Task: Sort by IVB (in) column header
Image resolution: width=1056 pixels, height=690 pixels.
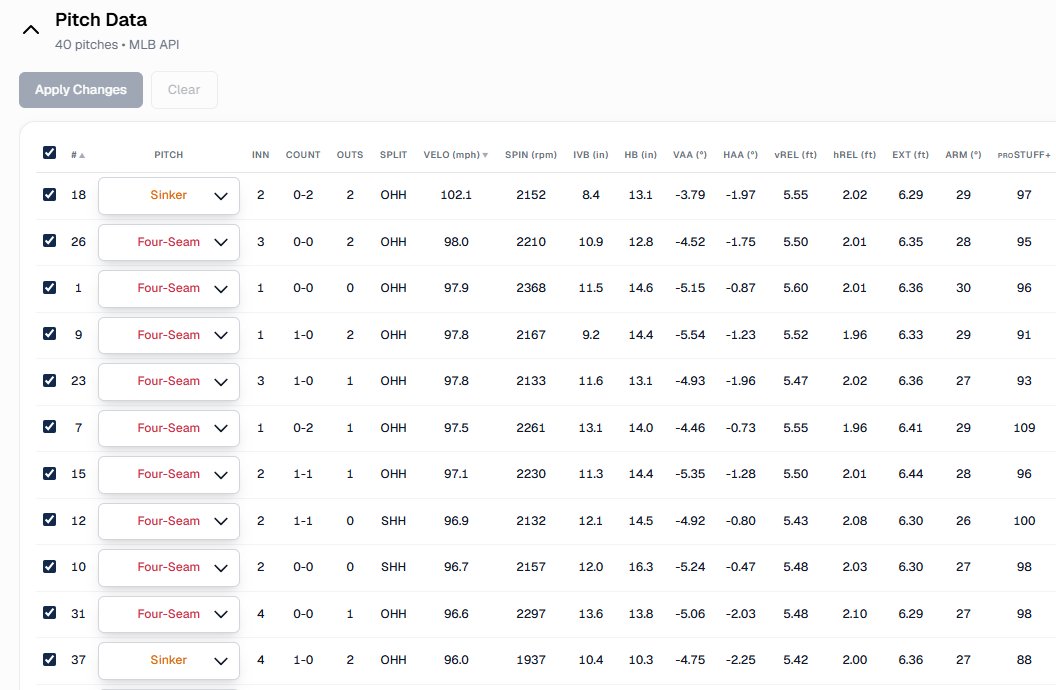Action: tap(591, 155)
